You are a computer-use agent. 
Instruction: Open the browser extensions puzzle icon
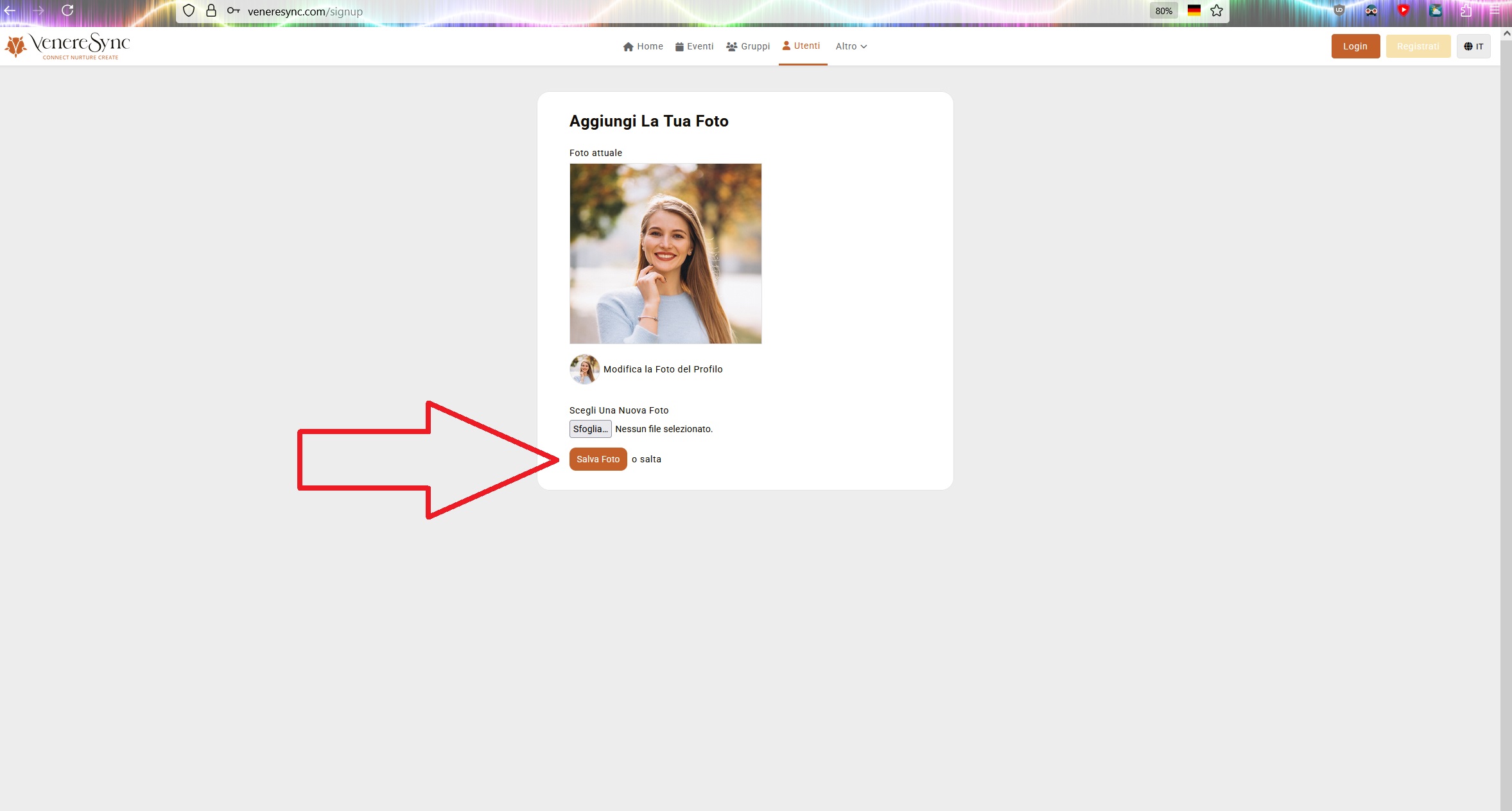click(x=1466, y=10)
